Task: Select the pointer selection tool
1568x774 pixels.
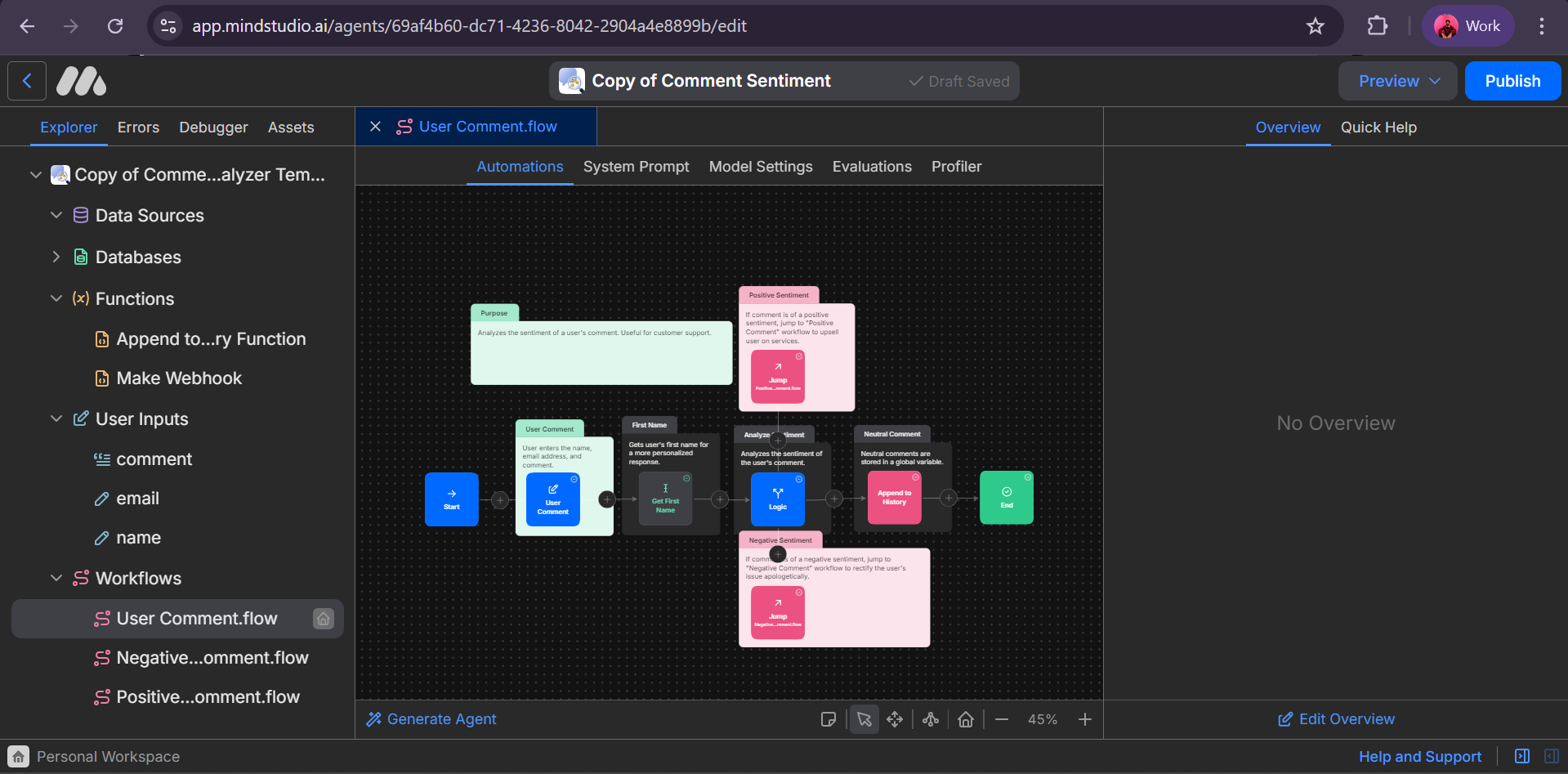Action: click(864, 719)
